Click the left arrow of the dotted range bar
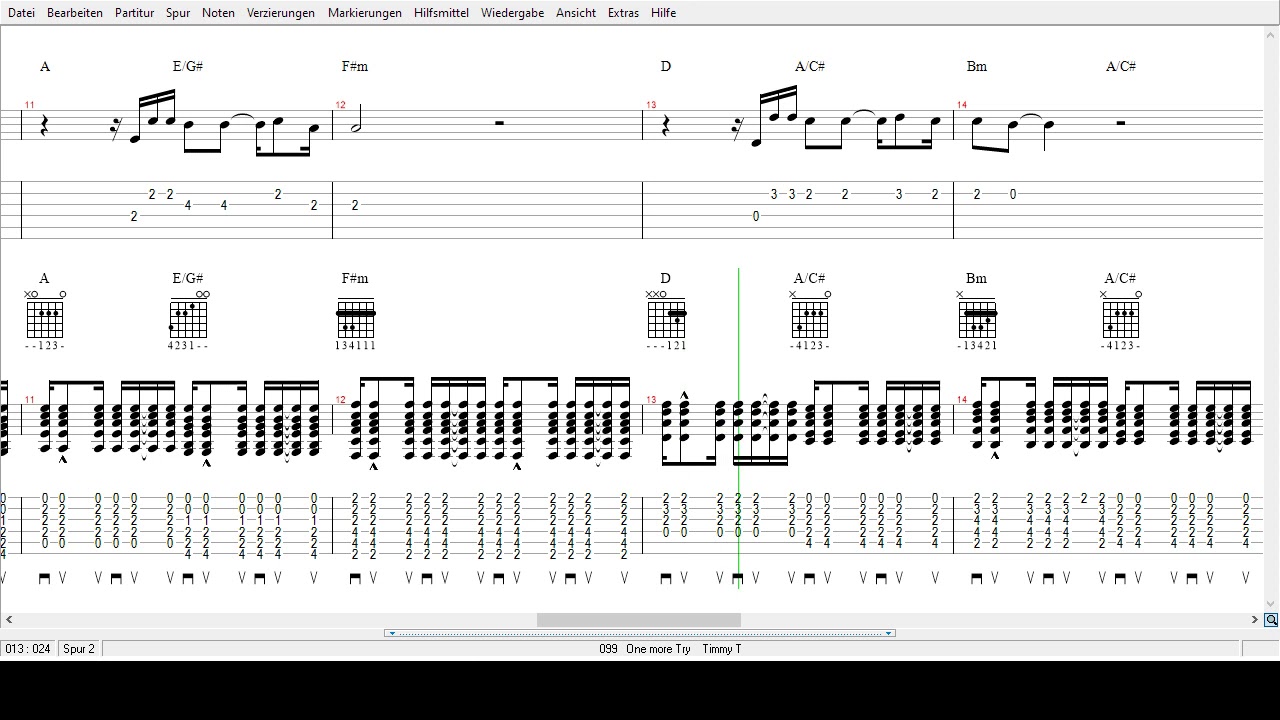 coord(392,633)
